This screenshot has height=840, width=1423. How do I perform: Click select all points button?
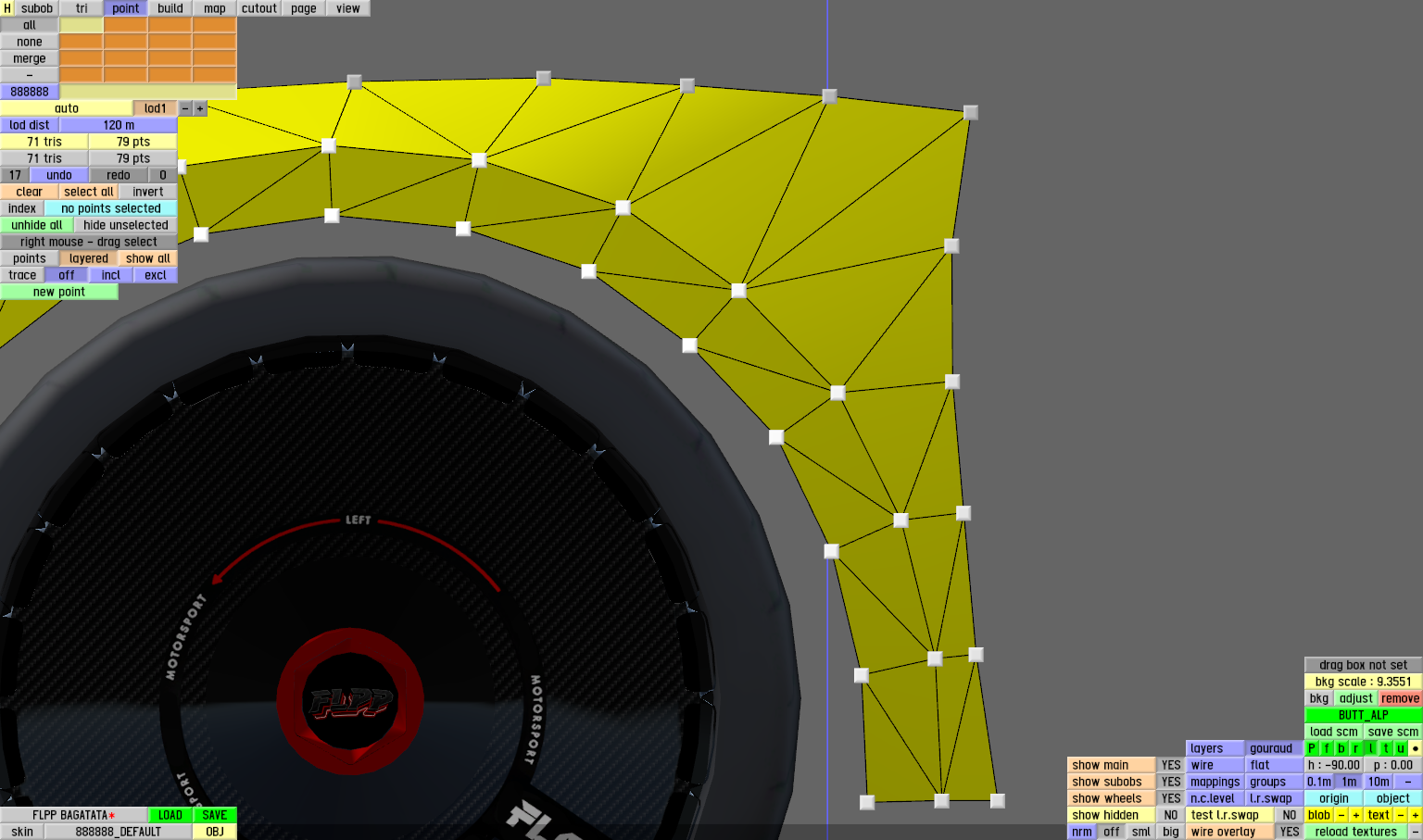click(89, 192)
